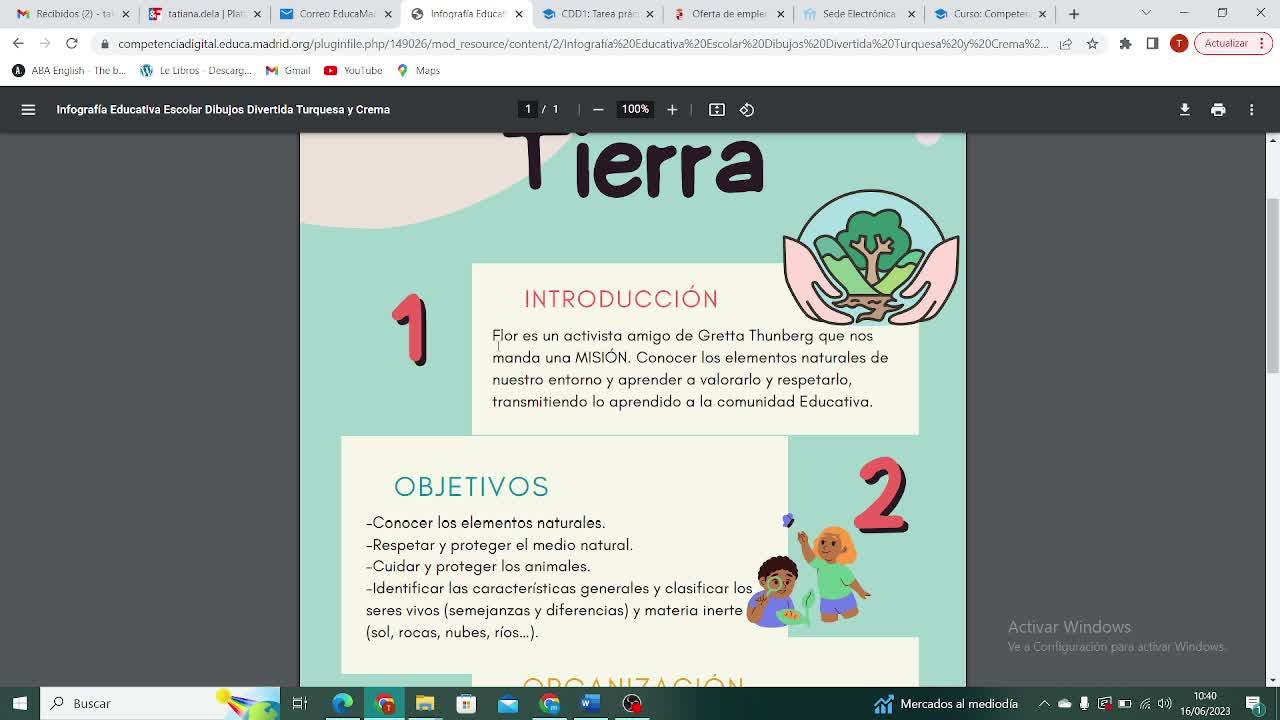Fit the PDF to page

pyautogui.click(x=717, y=110)
